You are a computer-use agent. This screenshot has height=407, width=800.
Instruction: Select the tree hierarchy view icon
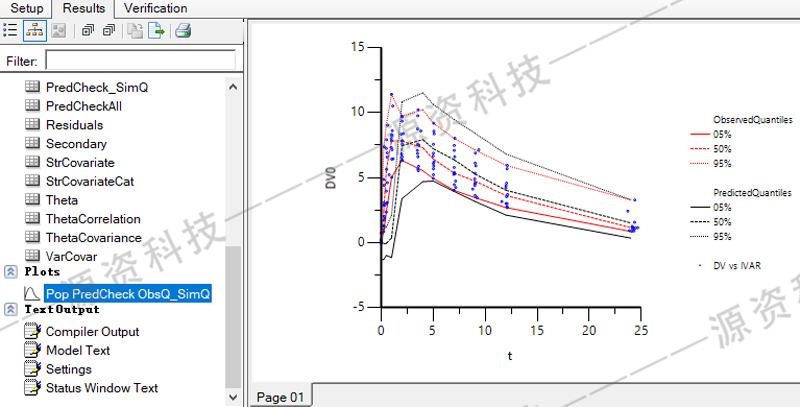point(35,31)
